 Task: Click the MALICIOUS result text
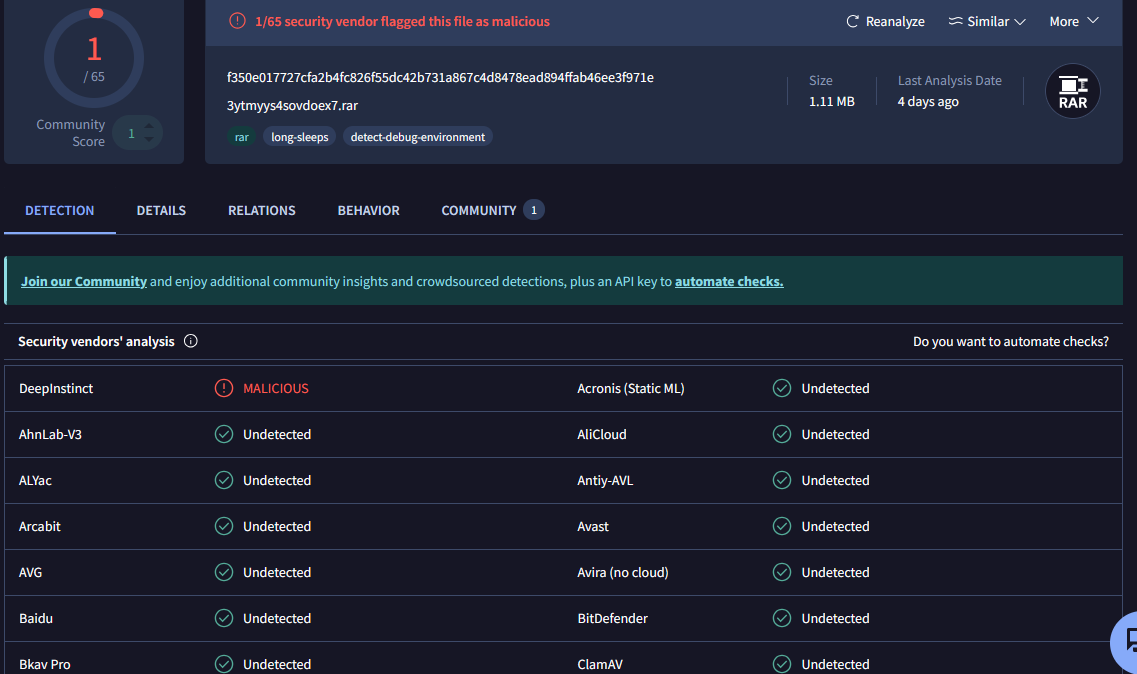[x=276, y=388]
